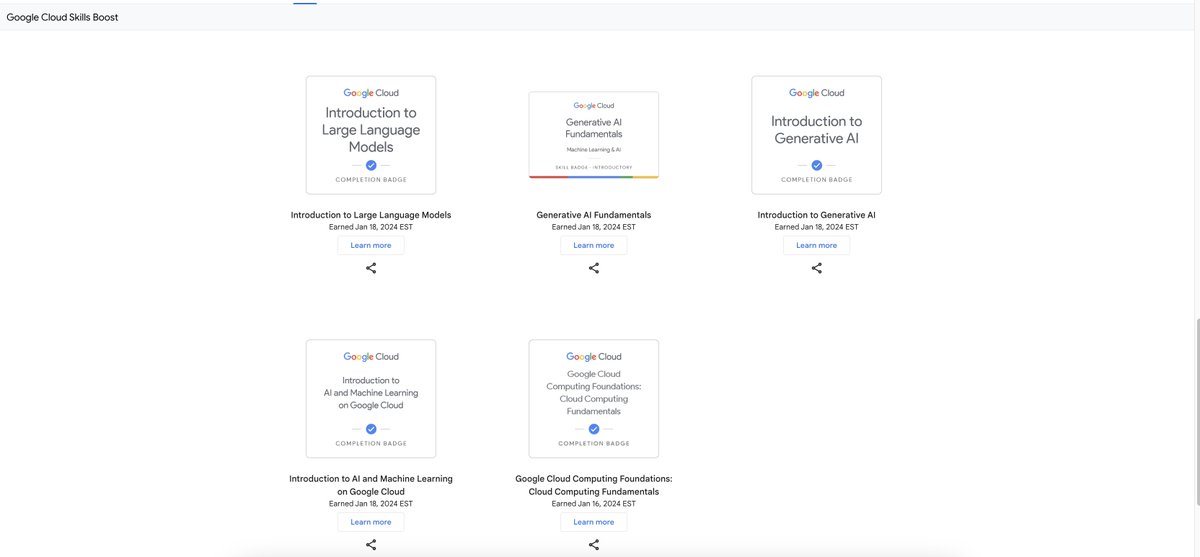Learn more about Introduction to Large Language Models
Screen dimensions: 1200x557
(371, 245)
